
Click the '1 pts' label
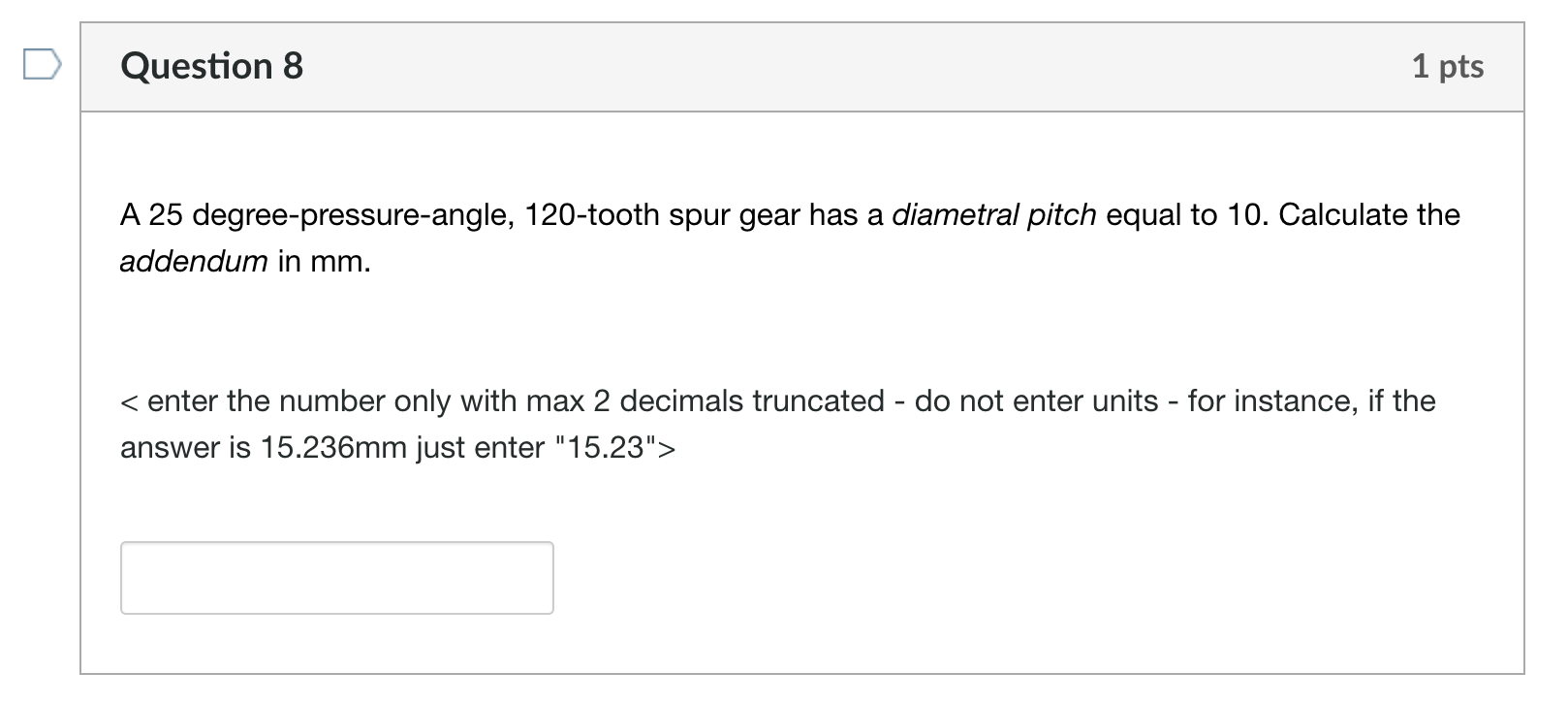tap(1448, 66)
